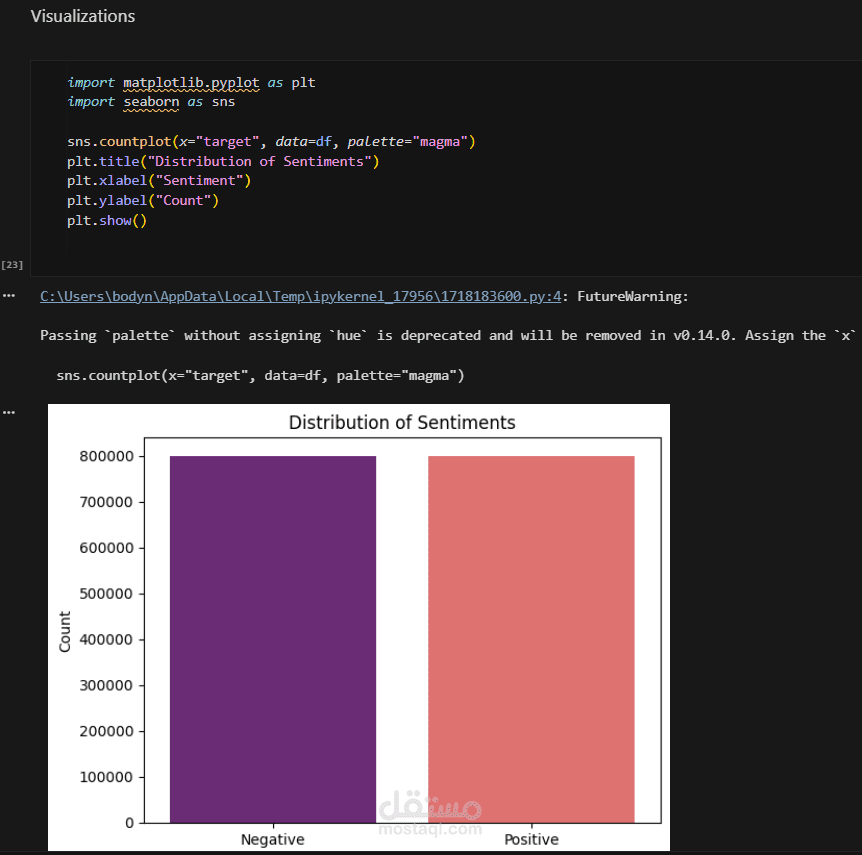Click the Positive x-axis label
The height and width of the screenshot is (855, 862).
click(x=531, y=839)
